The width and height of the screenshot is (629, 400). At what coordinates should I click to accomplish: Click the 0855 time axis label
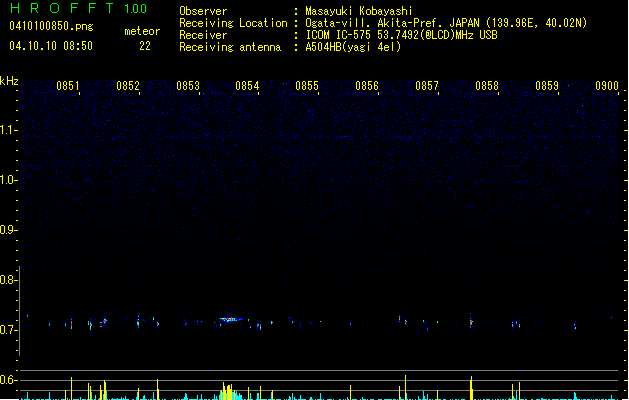click(x=307, y=86)
